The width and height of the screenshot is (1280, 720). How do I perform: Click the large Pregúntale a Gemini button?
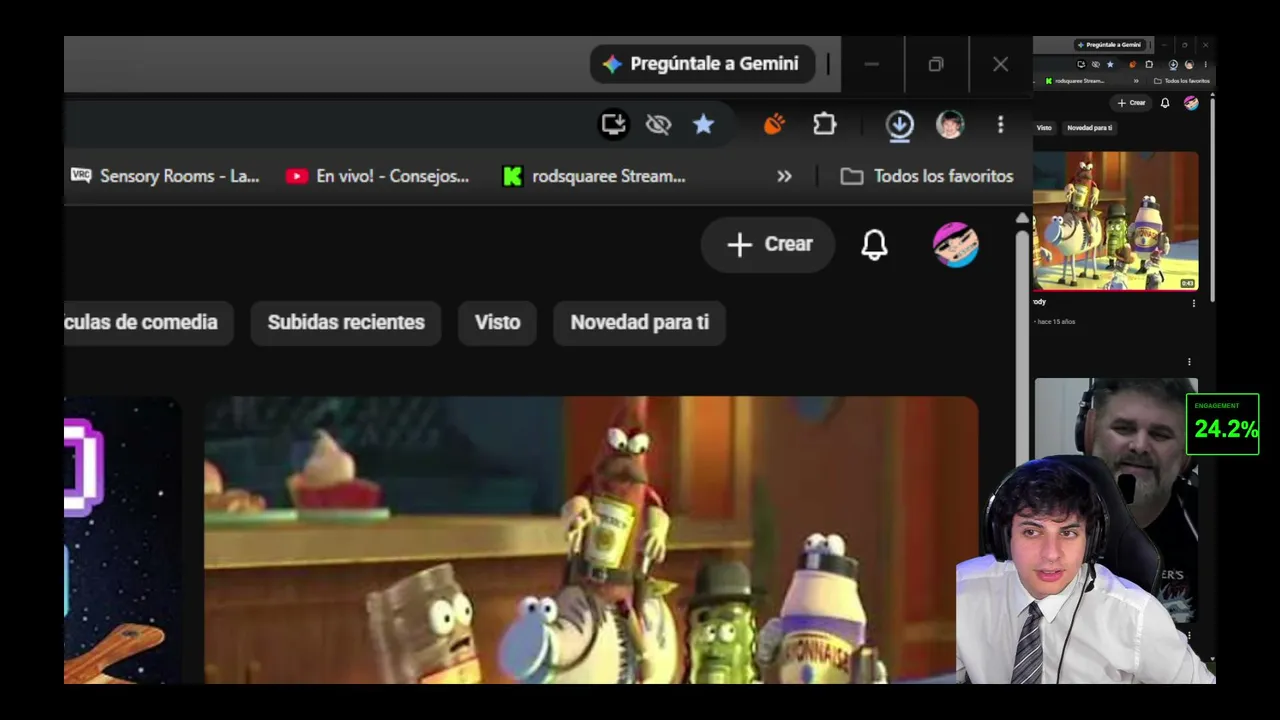coord(703,64)
